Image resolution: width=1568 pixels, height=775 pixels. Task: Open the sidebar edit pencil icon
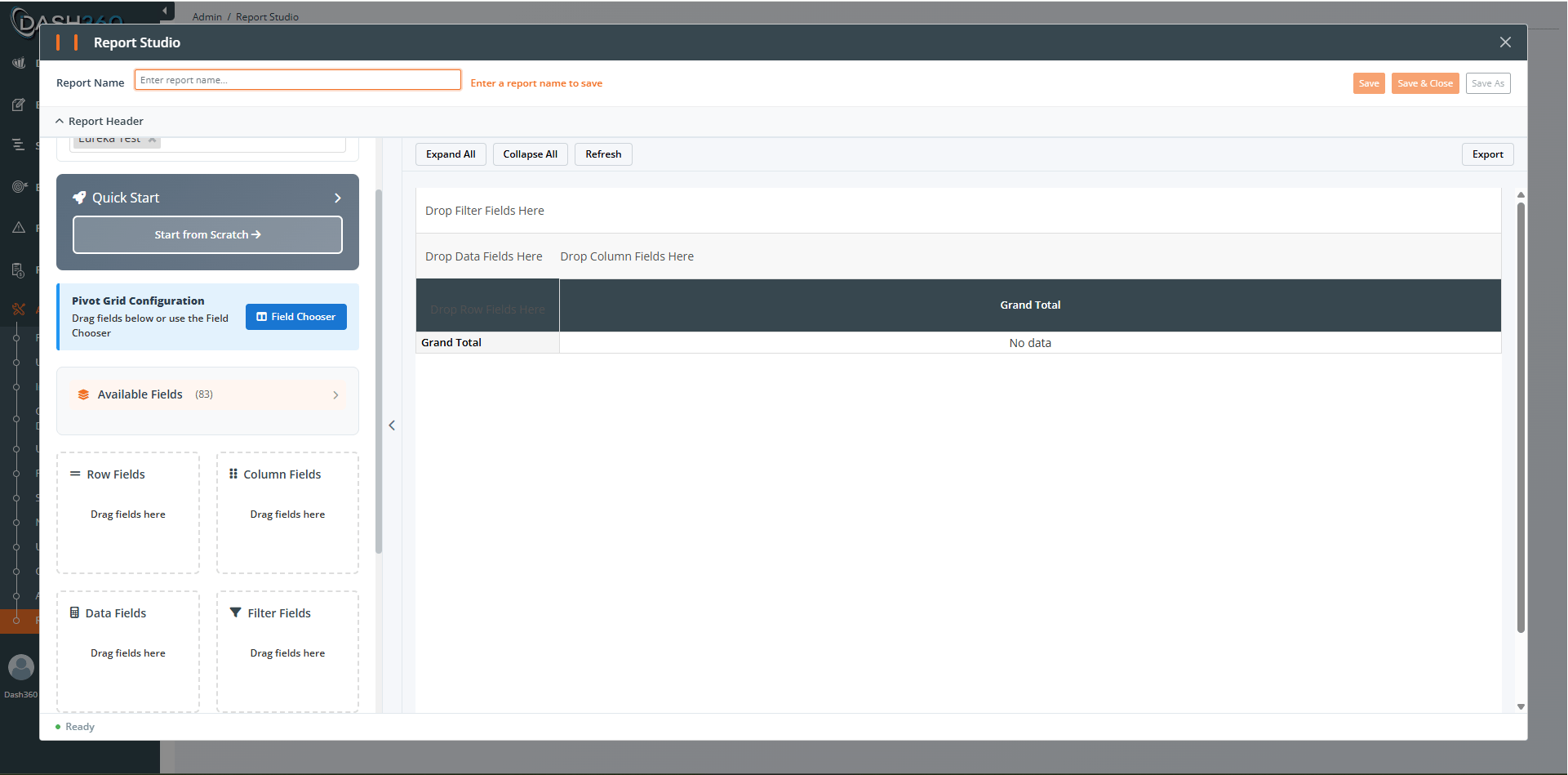(x=19, y=105)
